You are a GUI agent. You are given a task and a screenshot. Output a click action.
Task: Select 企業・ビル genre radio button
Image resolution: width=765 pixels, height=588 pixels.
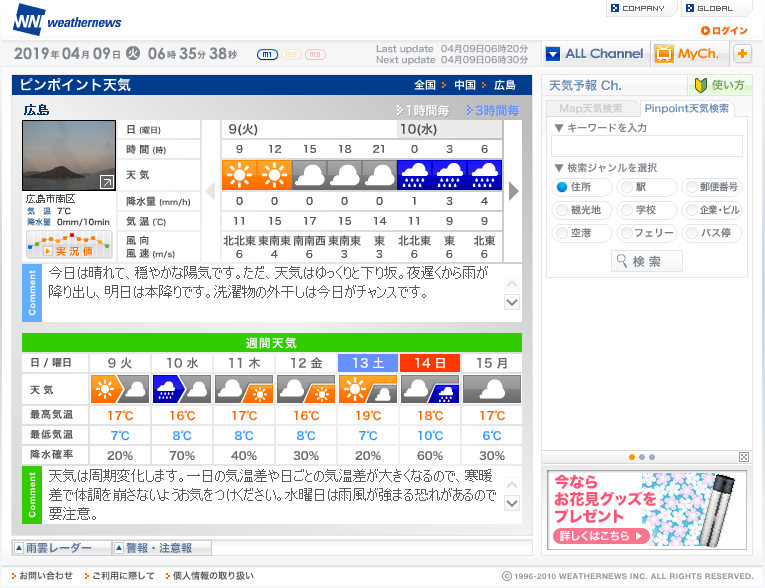tap(692, 210)
